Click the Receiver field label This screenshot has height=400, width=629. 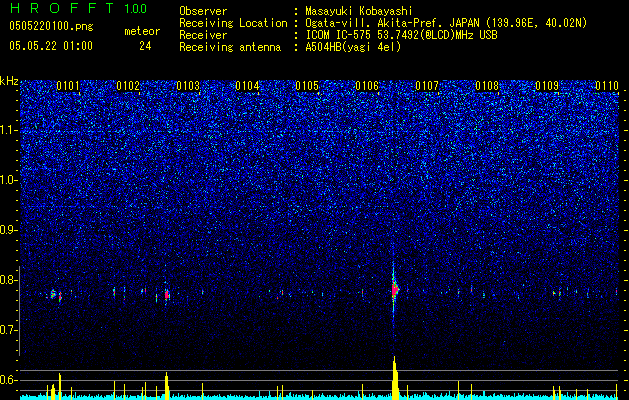click(203, 35)
